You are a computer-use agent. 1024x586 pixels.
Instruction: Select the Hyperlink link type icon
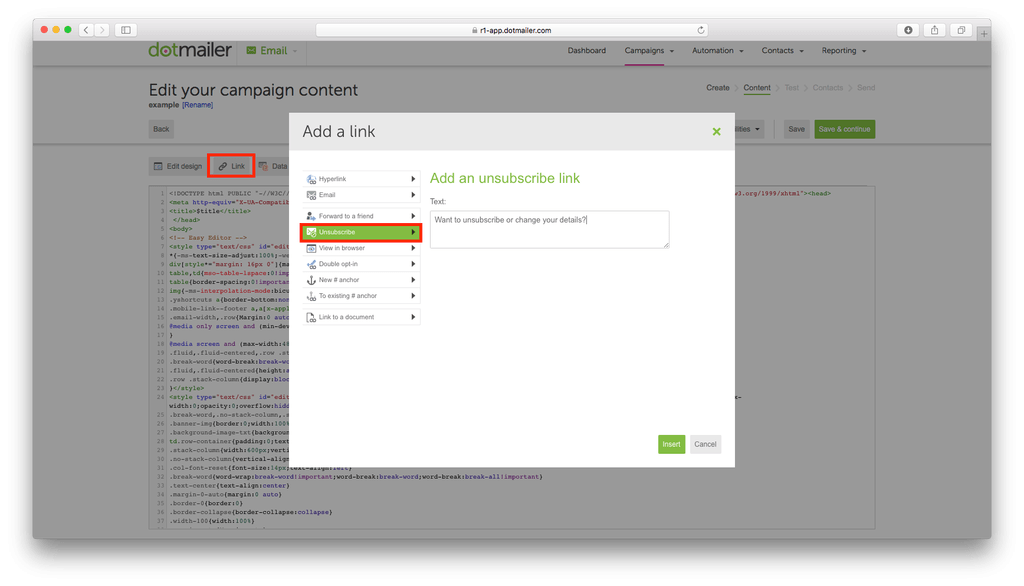[312, 179]
